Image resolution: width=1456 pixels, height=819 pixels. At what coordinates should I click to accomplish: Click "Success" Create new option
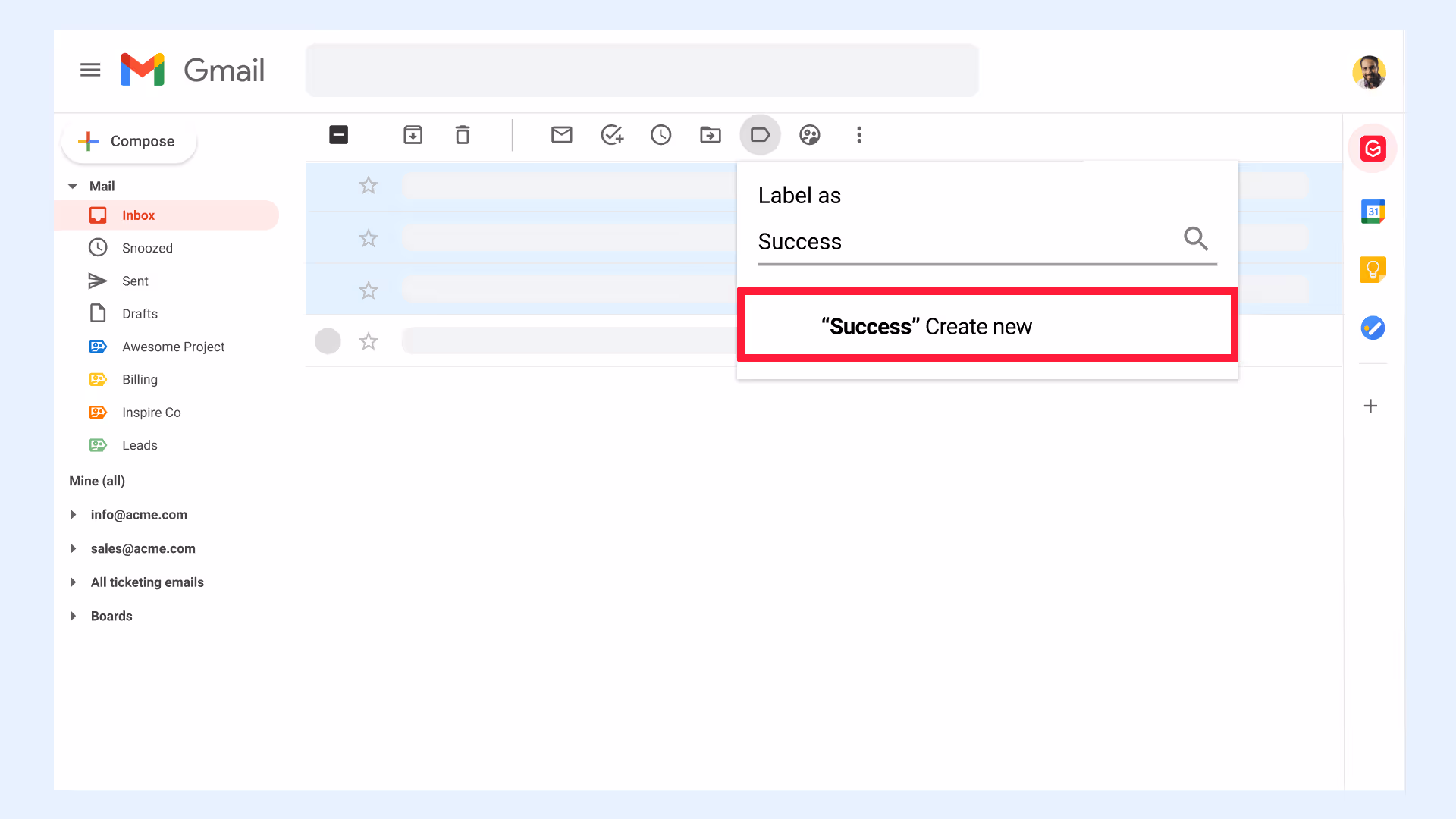coord(987,326)
